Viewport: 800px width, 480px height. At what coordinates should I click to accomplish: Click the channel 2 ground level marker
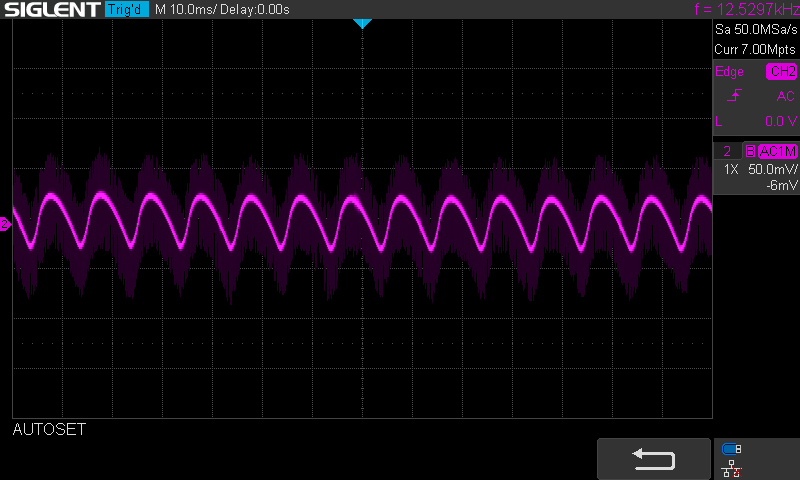tap(5, 224)
